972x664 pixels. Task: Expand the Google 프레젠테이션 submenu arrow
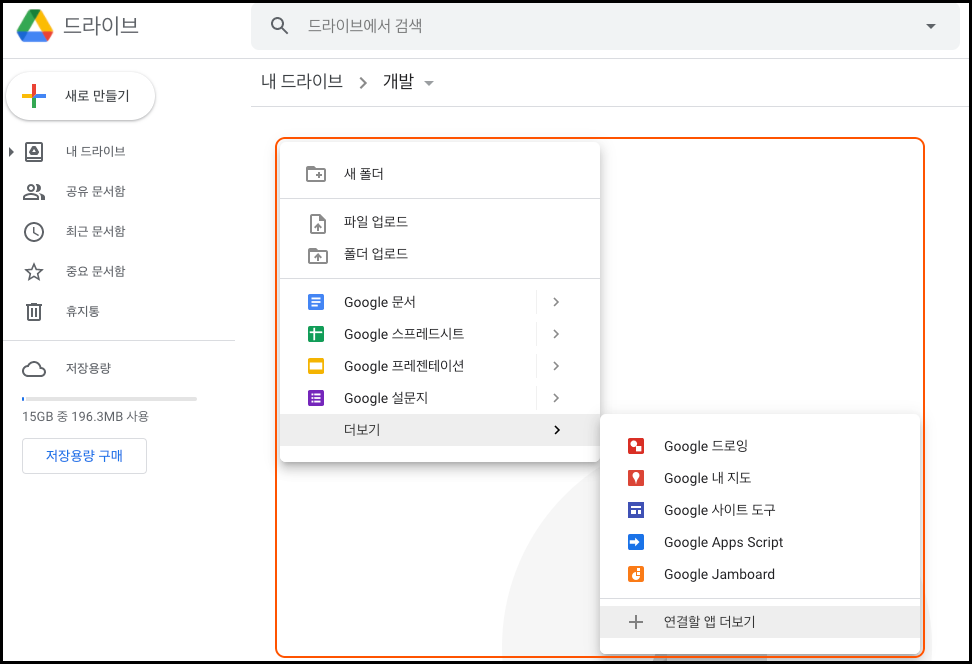point(556,366)
